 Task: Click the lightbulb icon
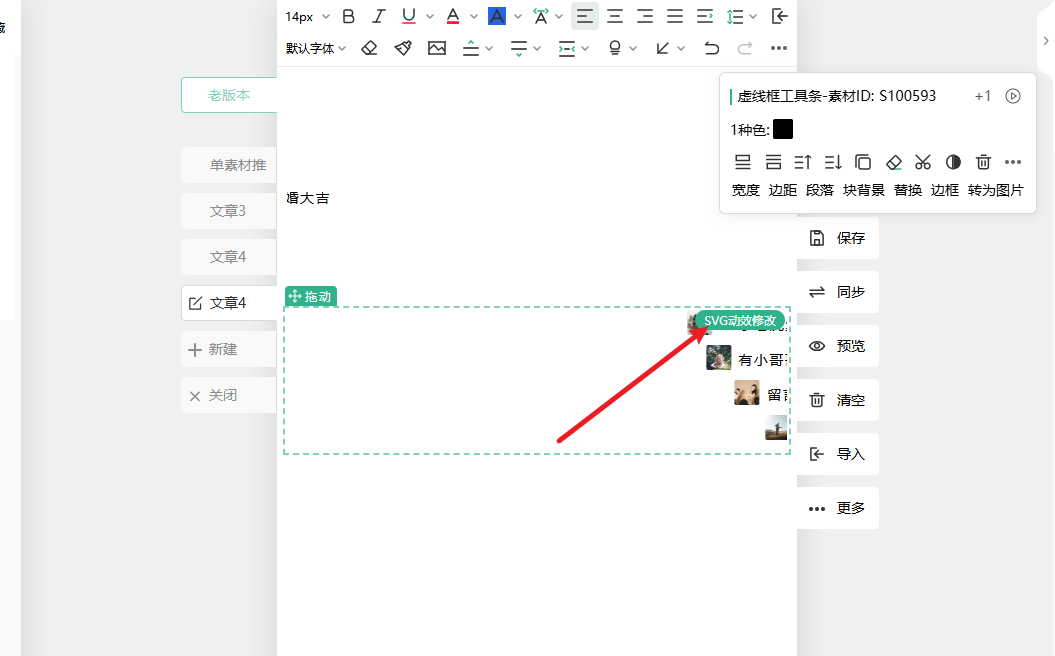(x=614, y=48)
